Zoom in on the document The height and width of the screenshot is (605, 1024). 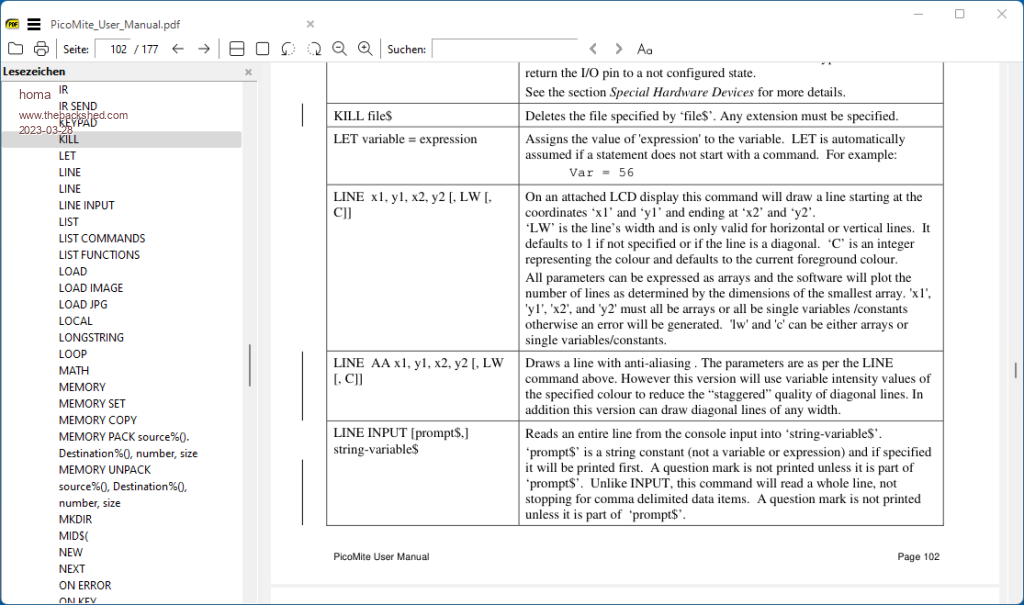[365, 48]
